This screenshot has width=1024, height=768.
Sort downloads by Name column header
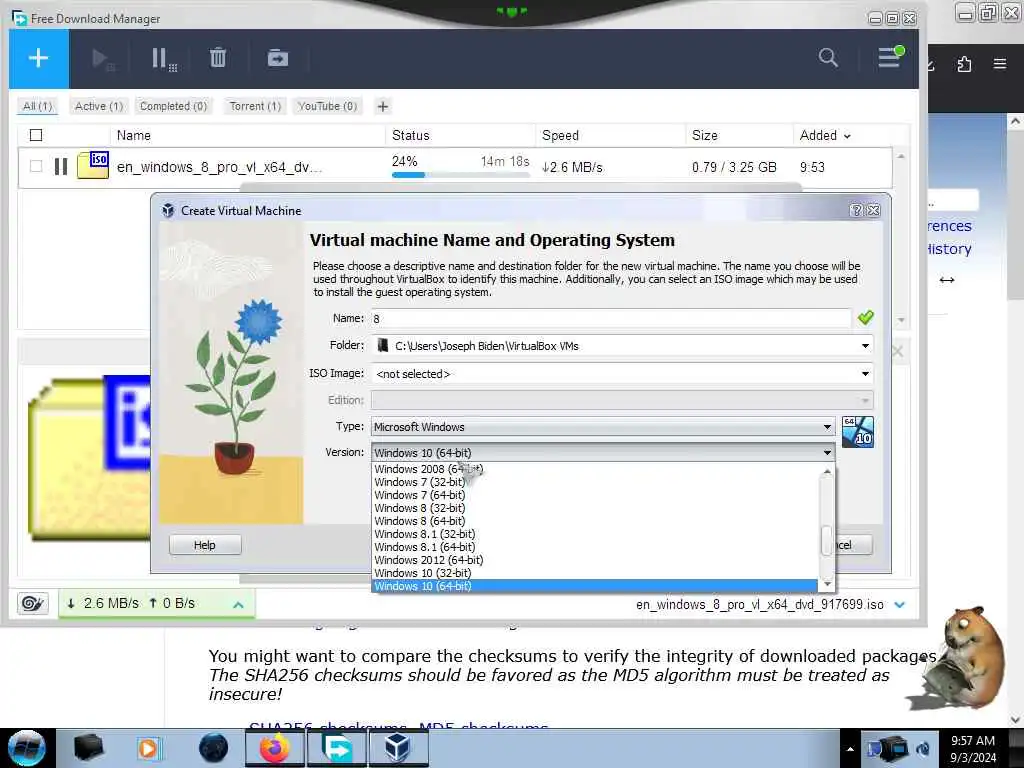[133, 135]
